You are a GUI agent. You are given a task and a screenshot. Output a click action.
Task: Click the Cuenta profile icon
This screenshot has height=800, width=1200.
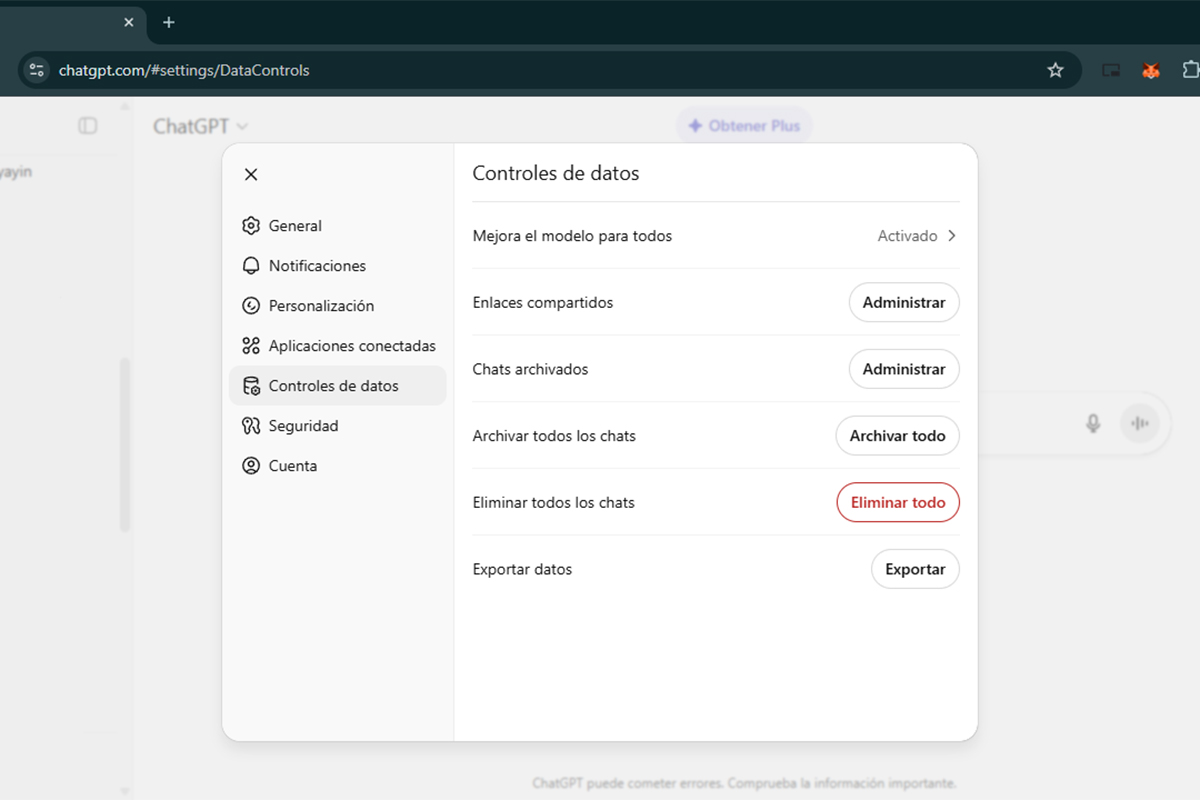click(251, 466)
